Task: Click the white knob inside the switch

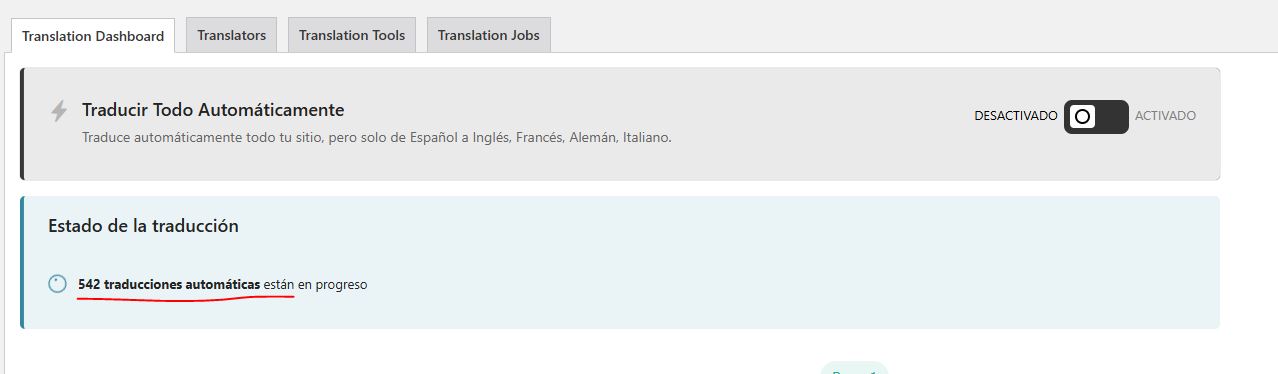Action: [x=1081, y=117]
